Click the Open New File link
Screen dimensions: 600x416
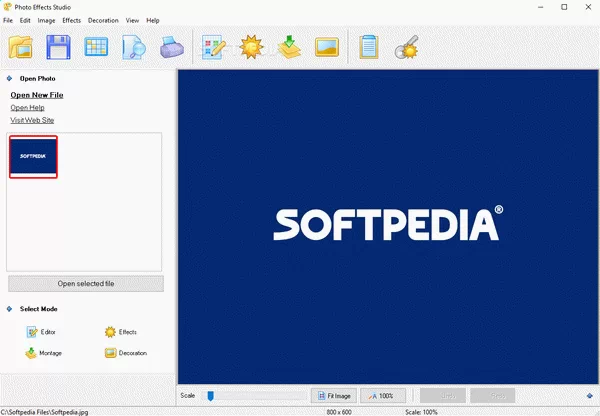[37, 95]
